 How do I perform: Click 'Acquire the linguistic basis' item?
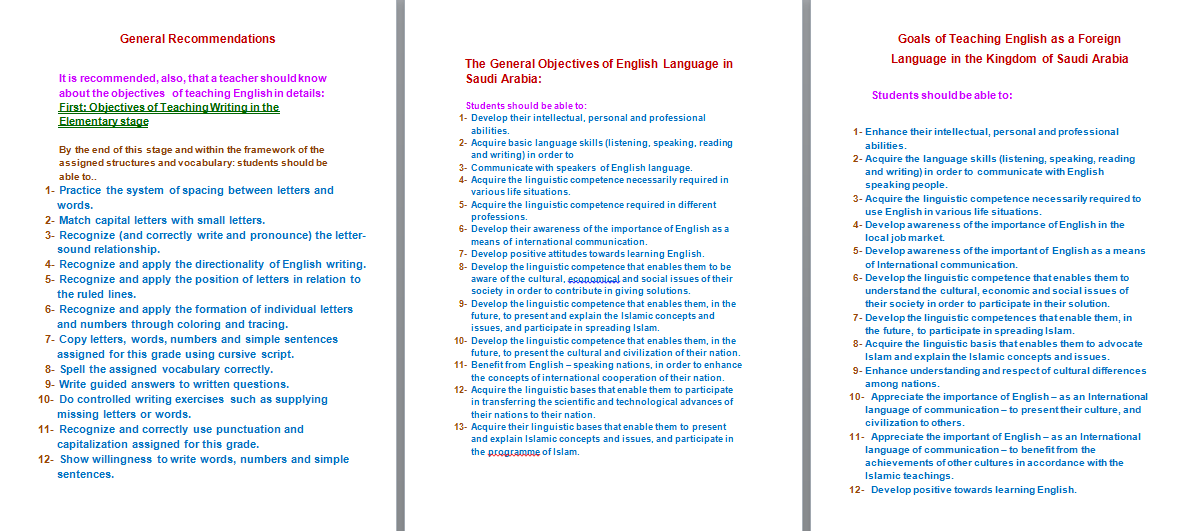tap(1003, 350)
